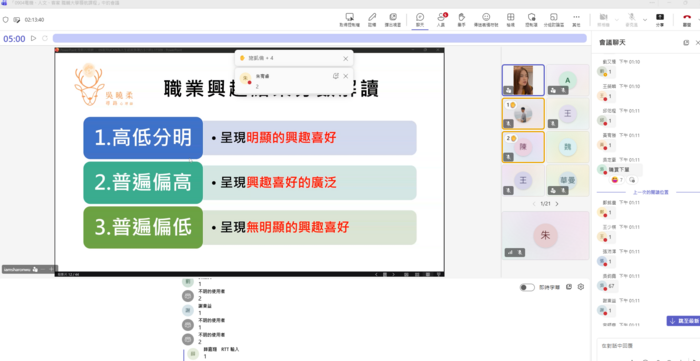Click the 02:13:40 meeting duration text
Viewport: 700px width, 361px height.
click(34, 20)
